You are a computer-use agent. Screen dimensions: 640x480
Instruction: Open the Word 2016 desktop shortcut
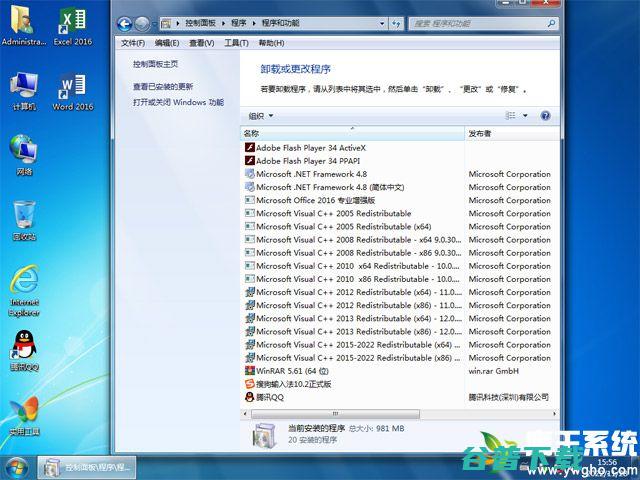pyautogui.click(x=73, y=91)
